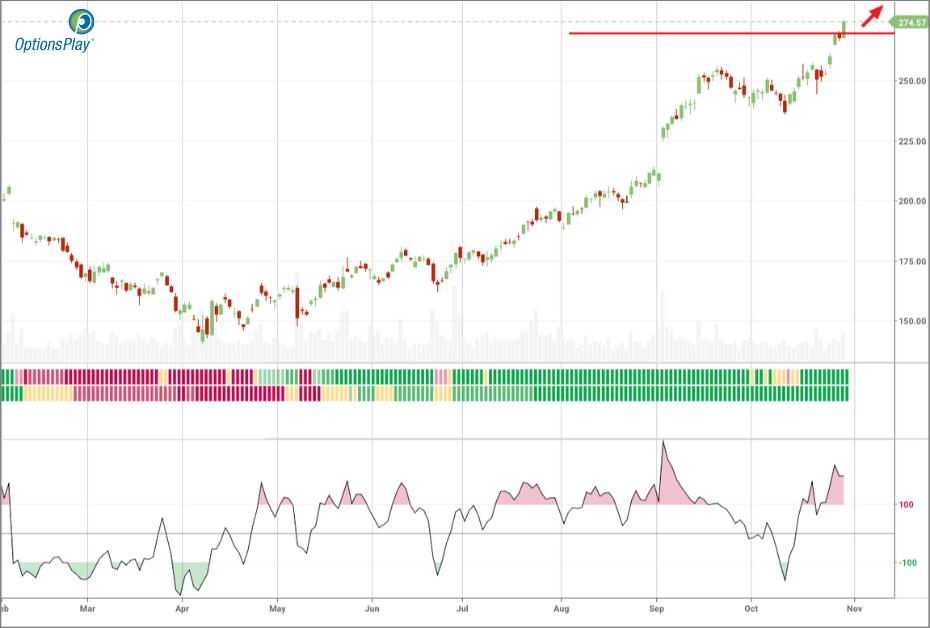
Task: Click the 200.00 price axis label
Action: pos(911,201)
